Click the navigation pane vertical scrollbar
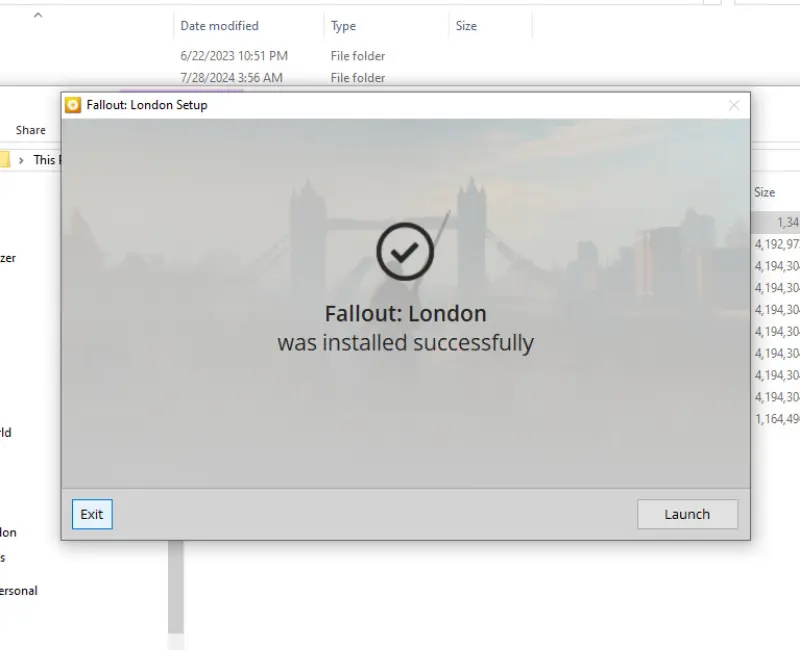Image resolution: width=800 pixels, height=650 pixels. 176,587
